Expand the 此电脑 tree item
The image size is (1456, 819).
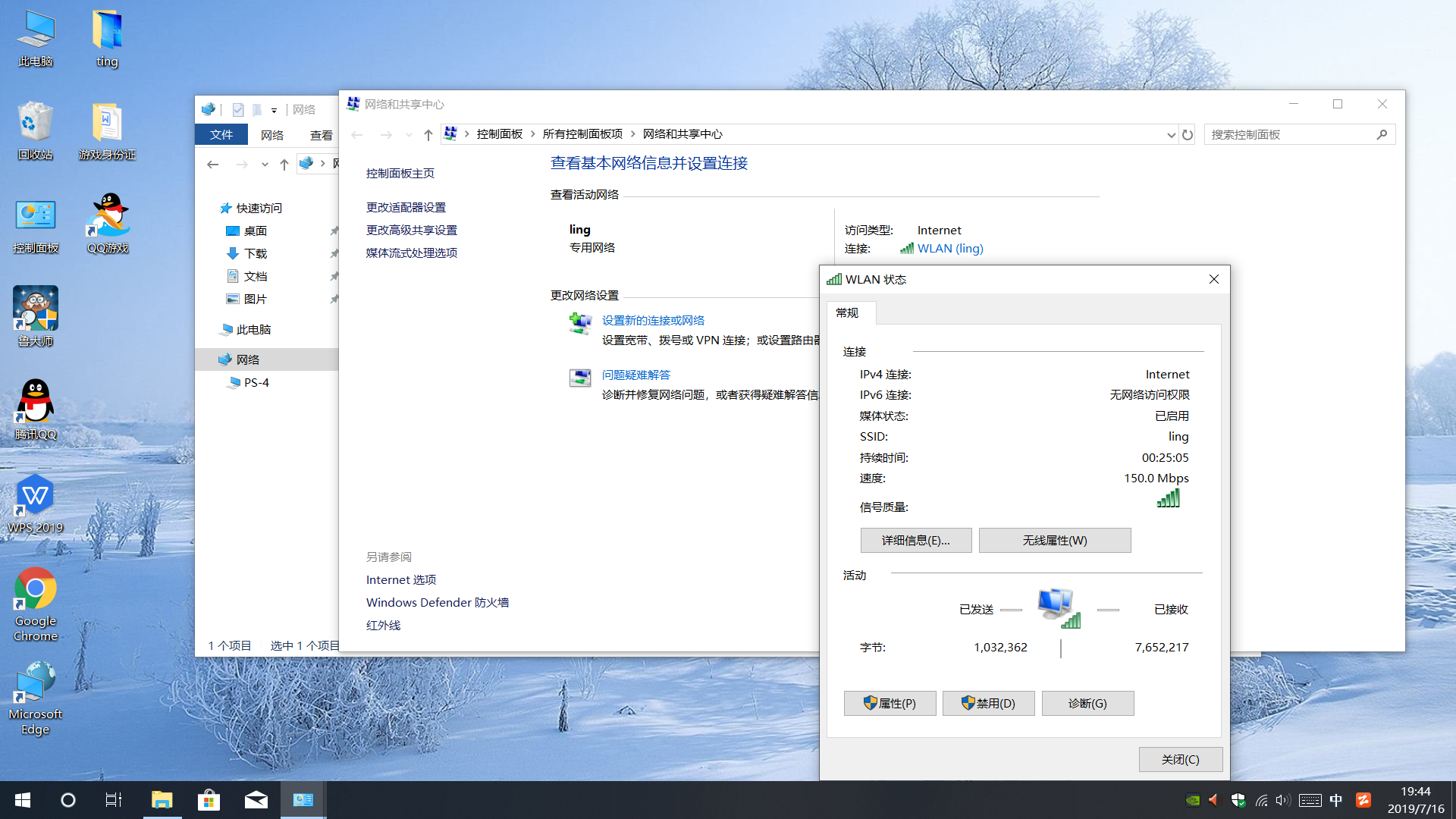(x=213, y=329)
